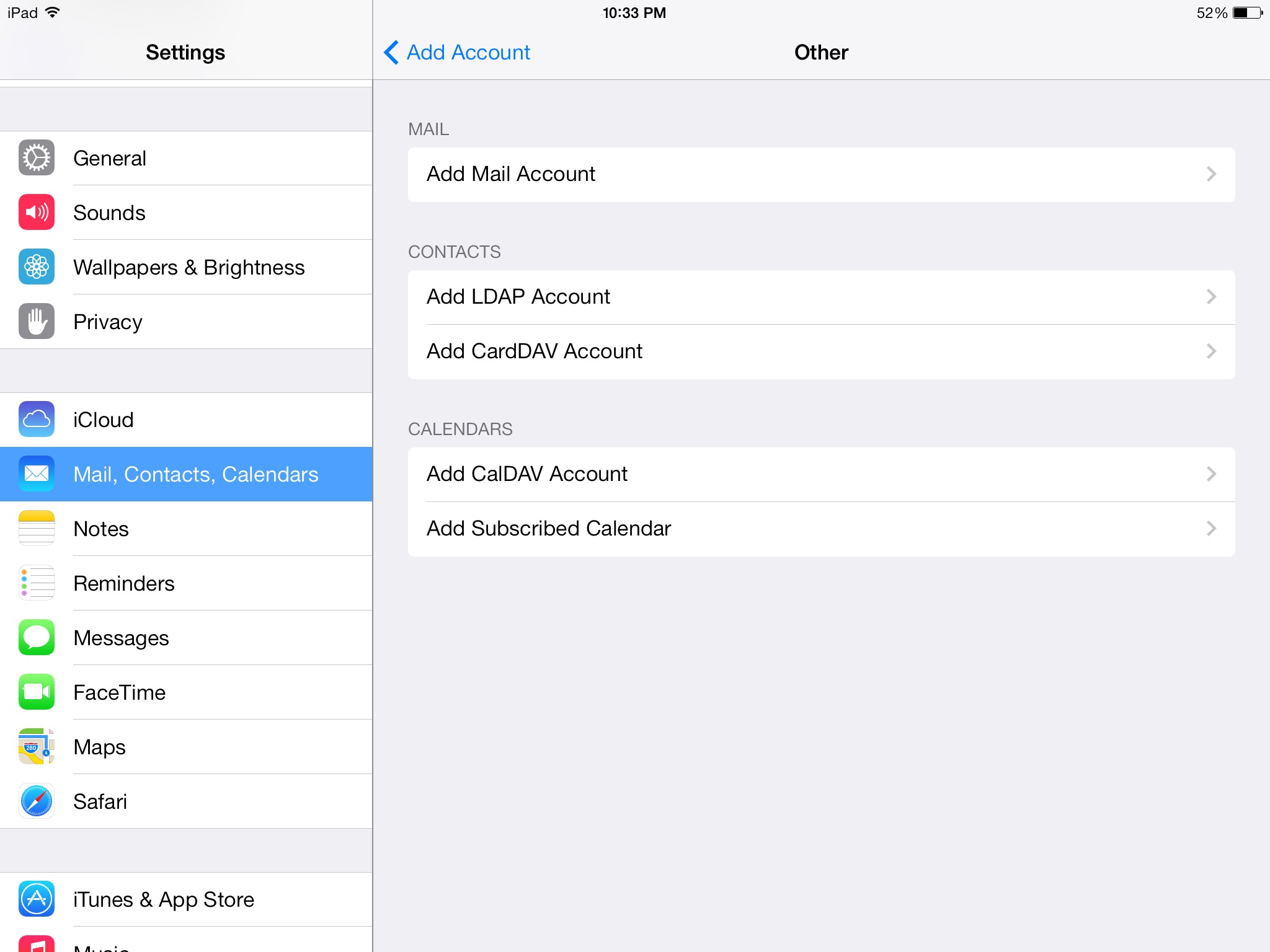Tap chevron beside Add LDAP Account
The image size is (1270, 952).
tap(1211, 297)
